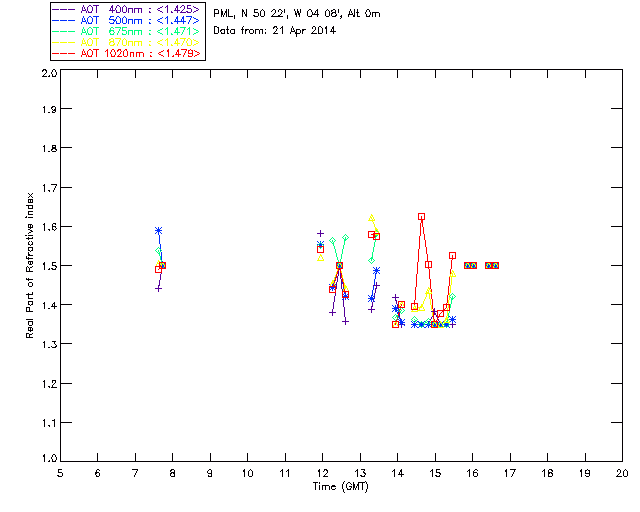The height and width of the screenshot is (512, 640).
Task: Click the legend entry AOT 1020nm <1.479>
Action: [x=126, y=53]
